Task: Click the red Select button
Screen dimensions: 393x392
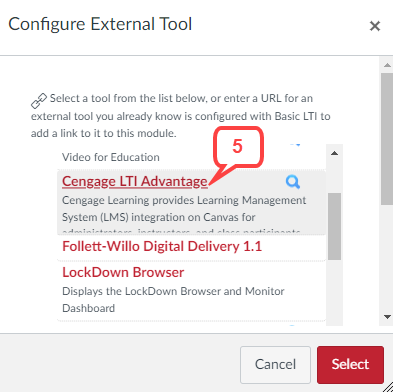Action: (x=350, y=364)
